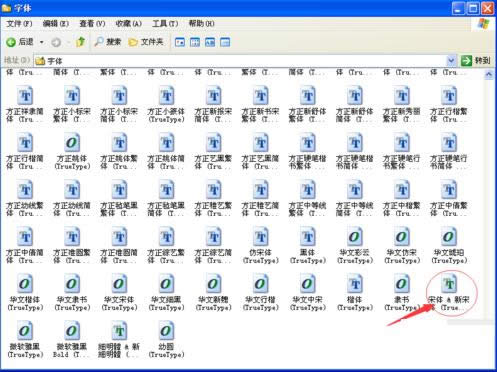The image size is (497, 372).
Task: Select the 幼圆 font icon
Action: (x=166, y=331)
